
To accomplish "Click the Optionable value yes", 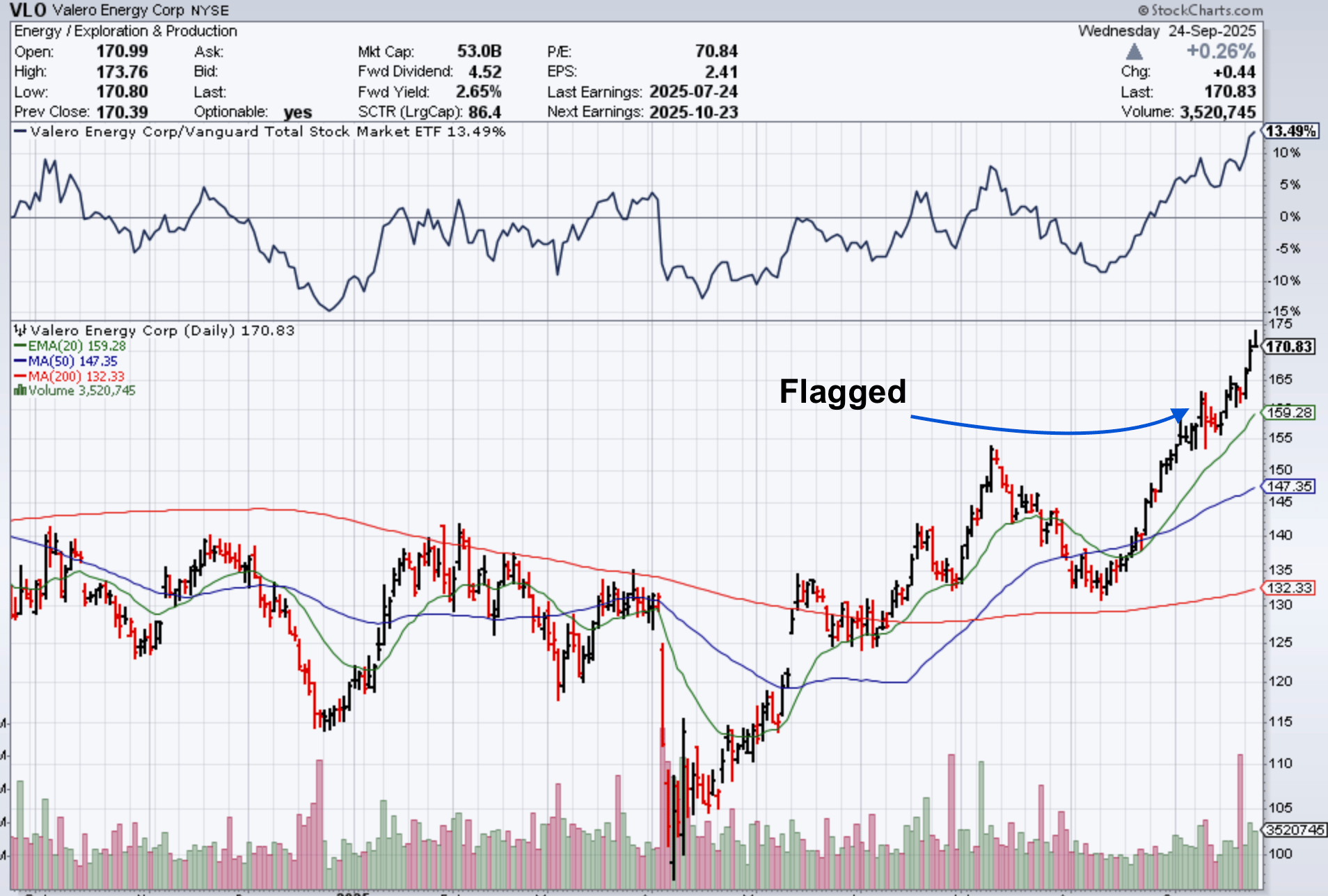I will pyautogui.click(x=298, y=113).
